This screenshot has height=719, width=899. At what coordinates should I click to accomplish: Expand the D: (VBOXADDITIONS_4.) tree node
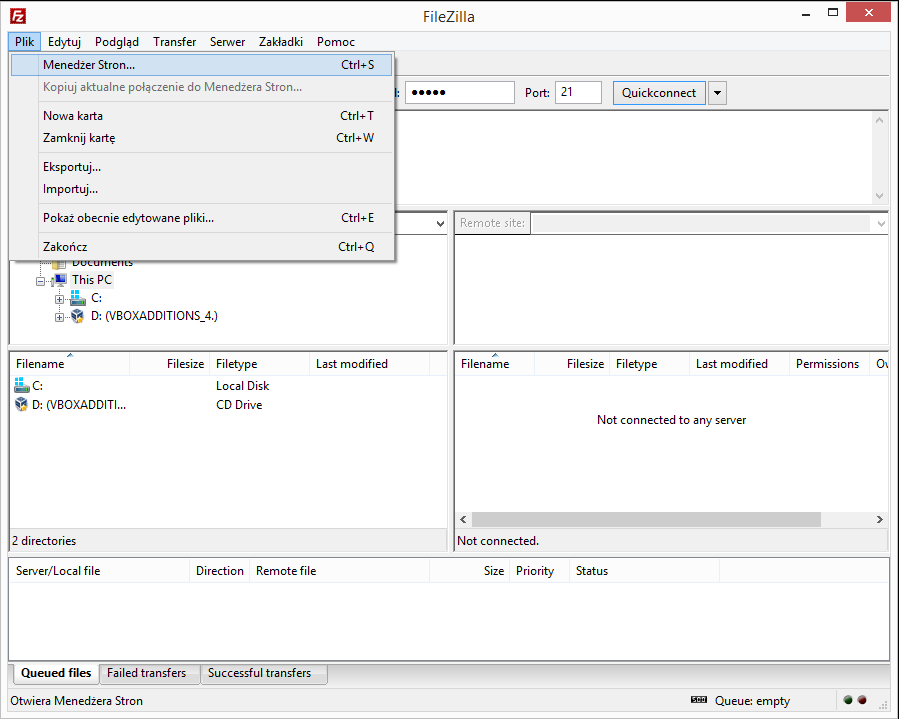tap(59, 317)
